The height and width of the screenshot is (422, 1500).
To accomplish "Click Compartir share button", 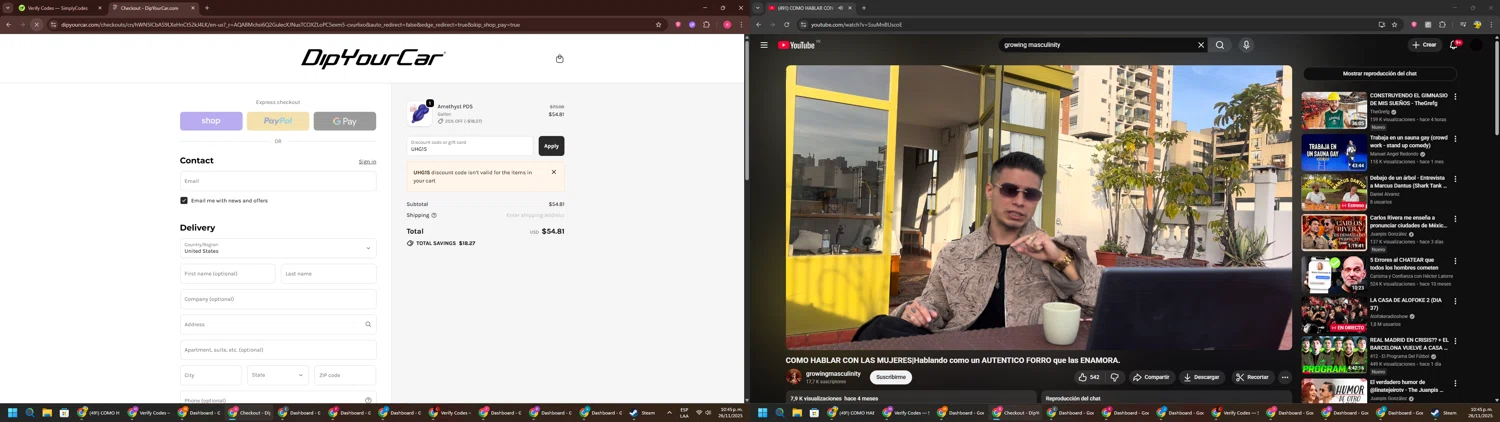I will (x=1151, y=377).
